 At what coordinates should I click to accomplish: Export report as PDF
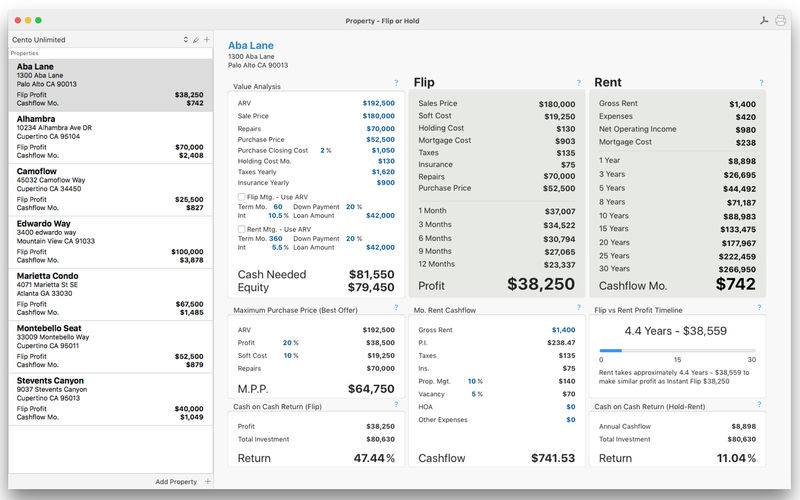coord(764,21)
